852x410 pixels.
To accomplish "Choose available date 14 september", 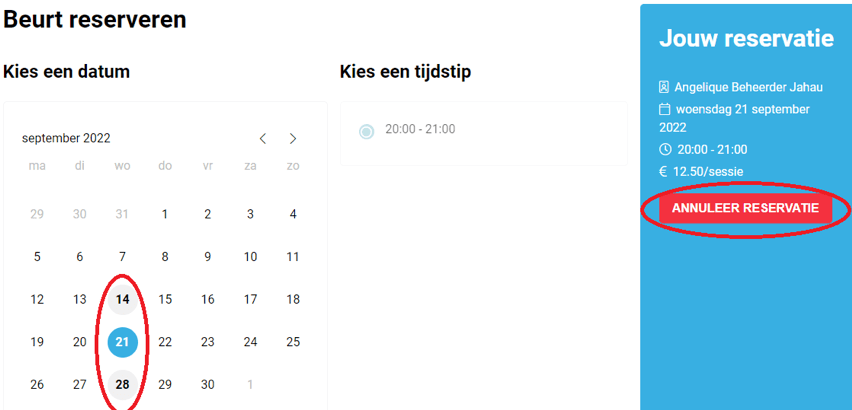I will click(122, 299).
